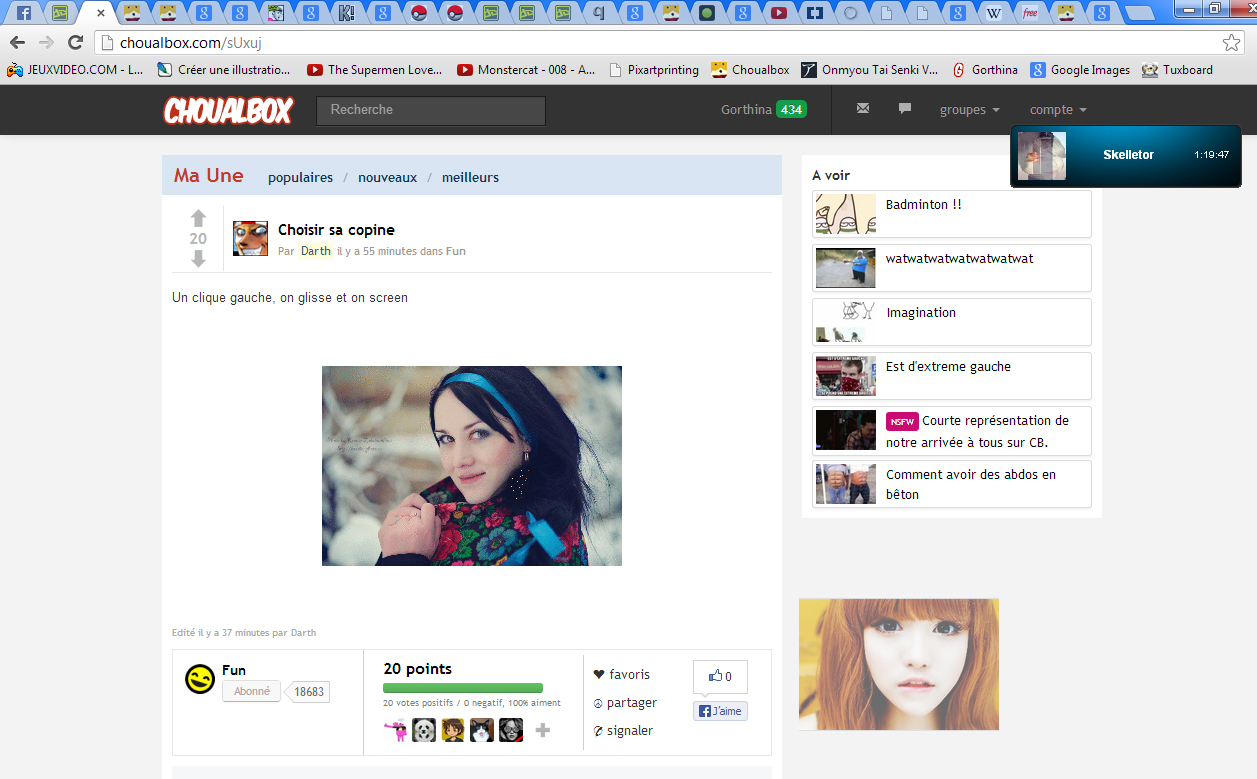Click the Fun category smiley icon
The width and height of the screenshot is (1257, 779).
pyautogui.click(x=200, y=680)
